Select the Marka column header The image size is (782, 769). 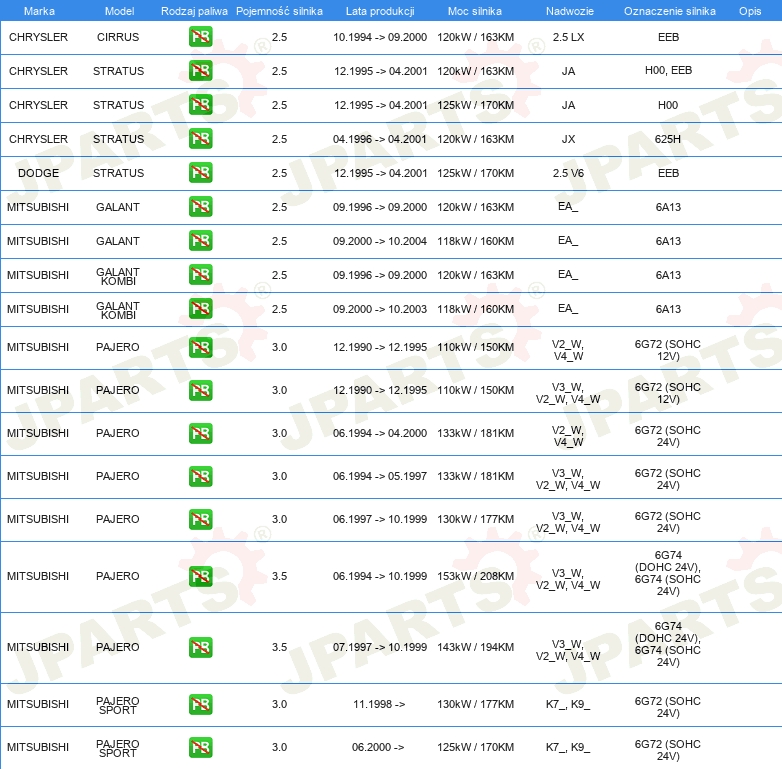(x=39, y=11)
